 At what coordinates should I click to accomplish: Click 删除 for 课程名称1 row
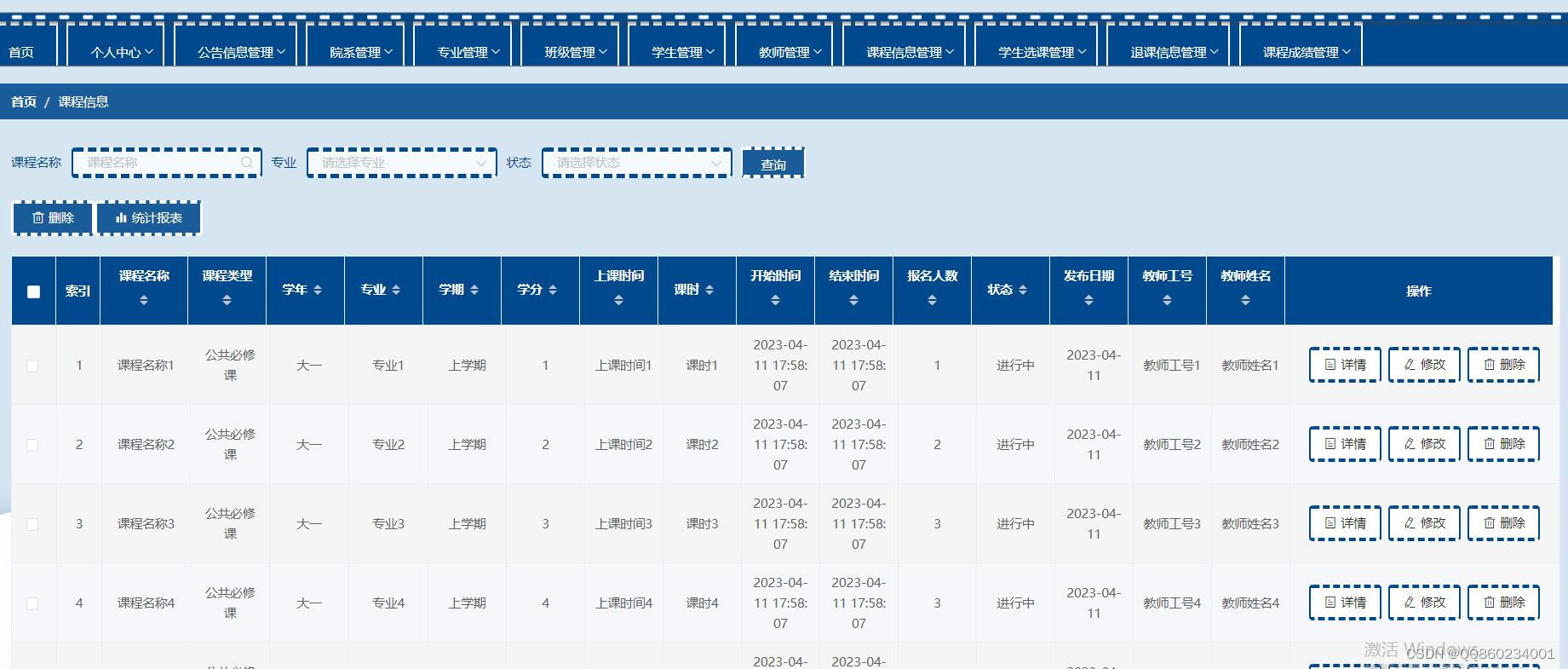tap(1503, 365)
